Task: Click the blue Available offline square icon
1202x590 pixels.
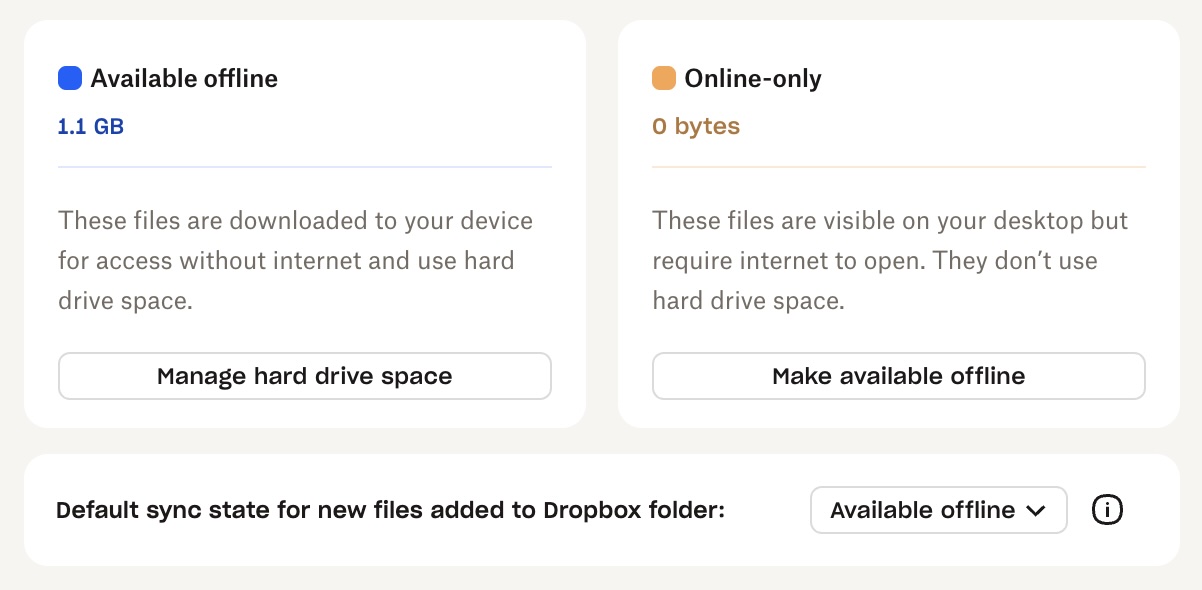Action: pos(70,78)
